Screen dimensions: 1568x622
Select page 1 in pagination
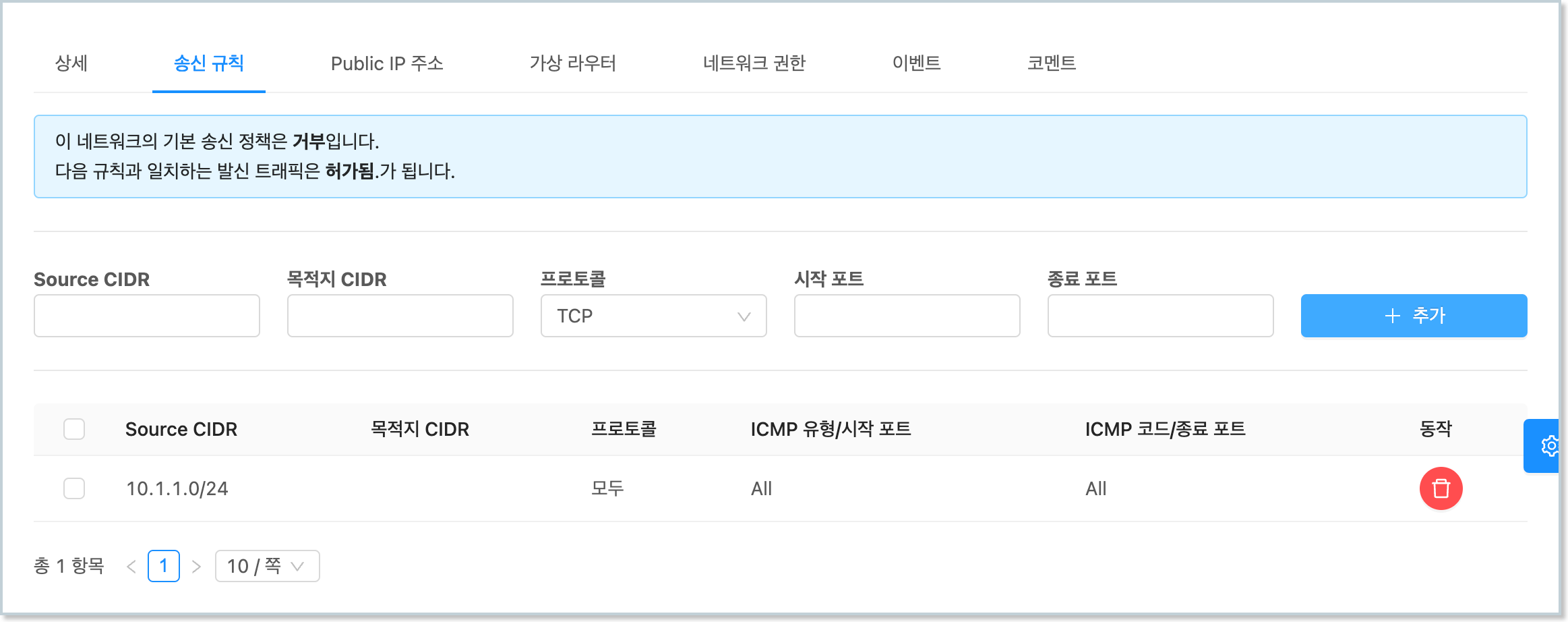pos(164,566)
